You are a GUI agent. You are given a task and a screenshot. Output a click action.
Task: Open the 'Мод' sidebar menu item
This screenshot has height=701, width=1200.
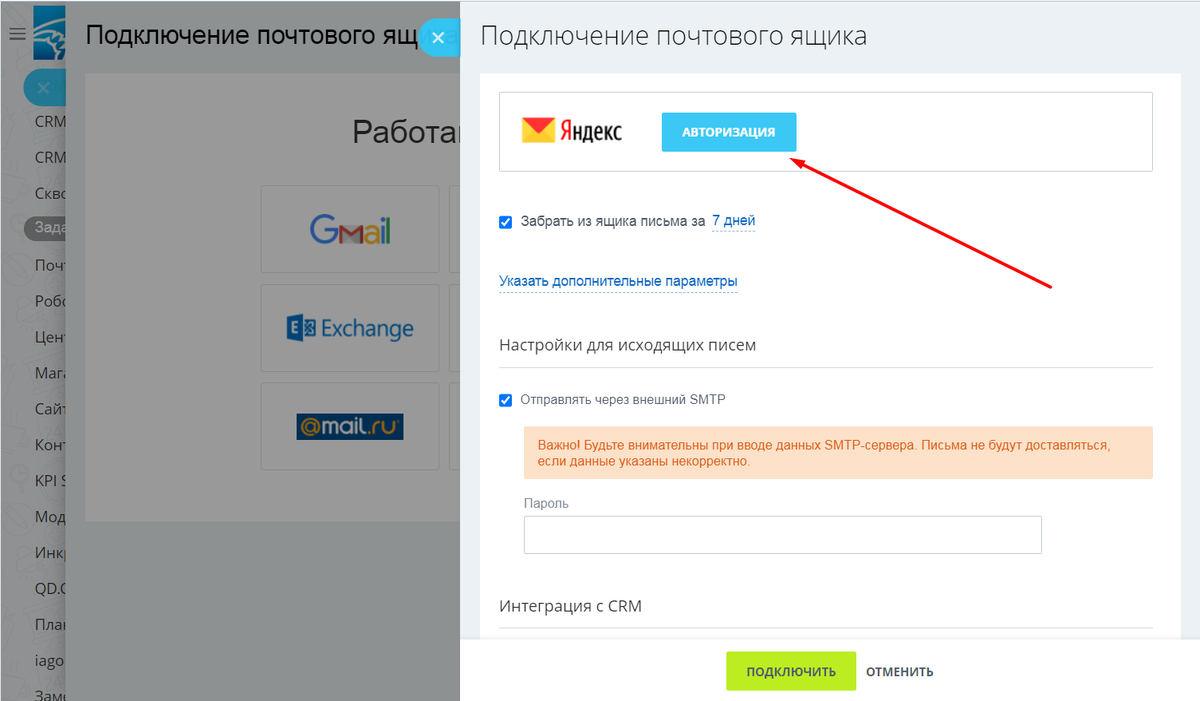[50, 517]
